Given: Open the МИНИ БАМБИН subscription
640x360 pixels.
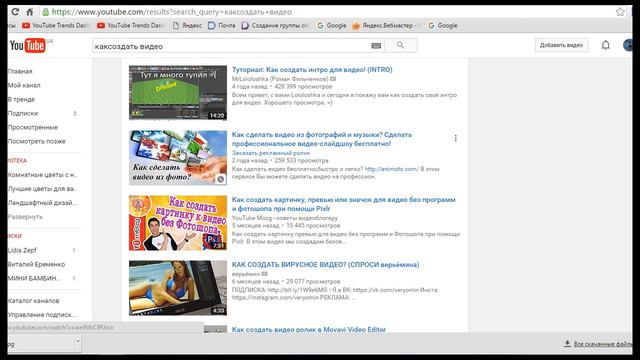Looking at the screenshot, I should click(35, 278).
